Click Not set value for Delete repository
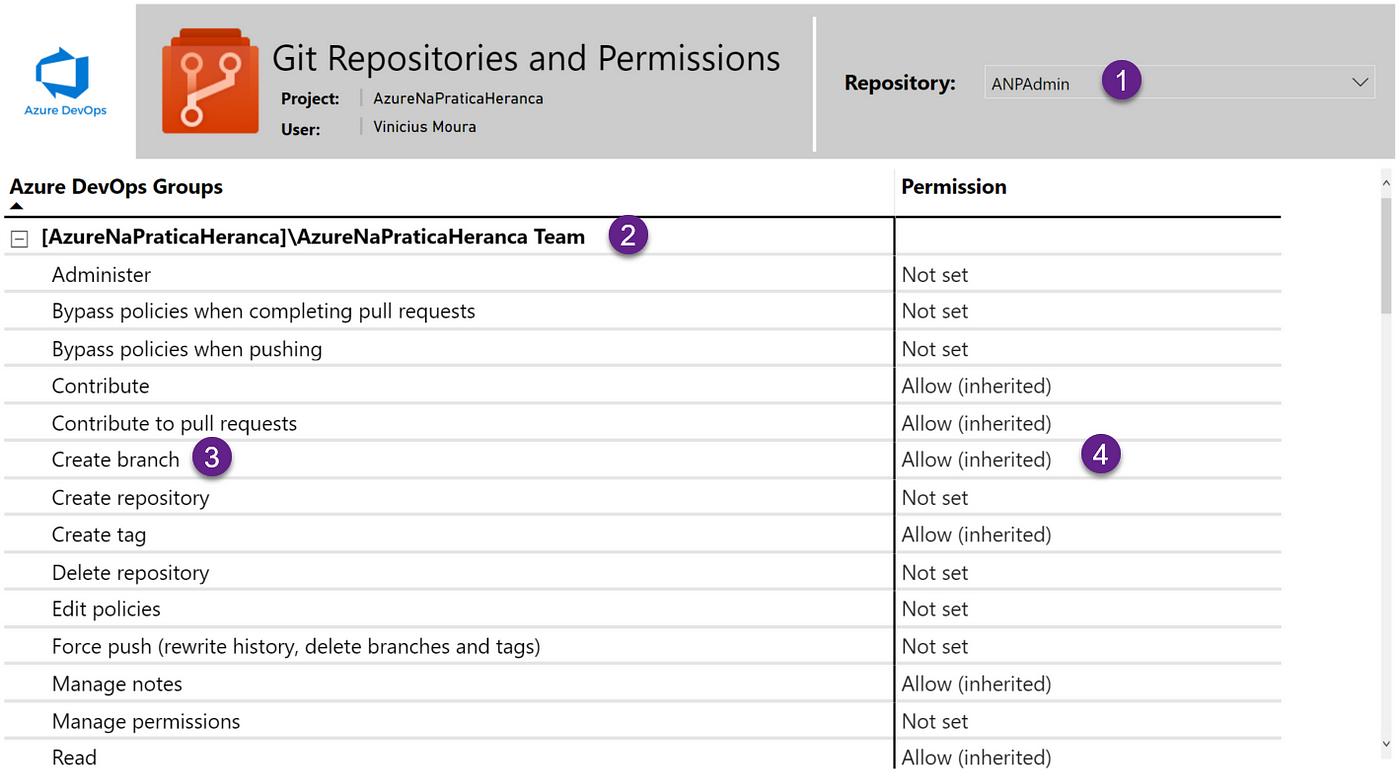 (x=935, y=573)
